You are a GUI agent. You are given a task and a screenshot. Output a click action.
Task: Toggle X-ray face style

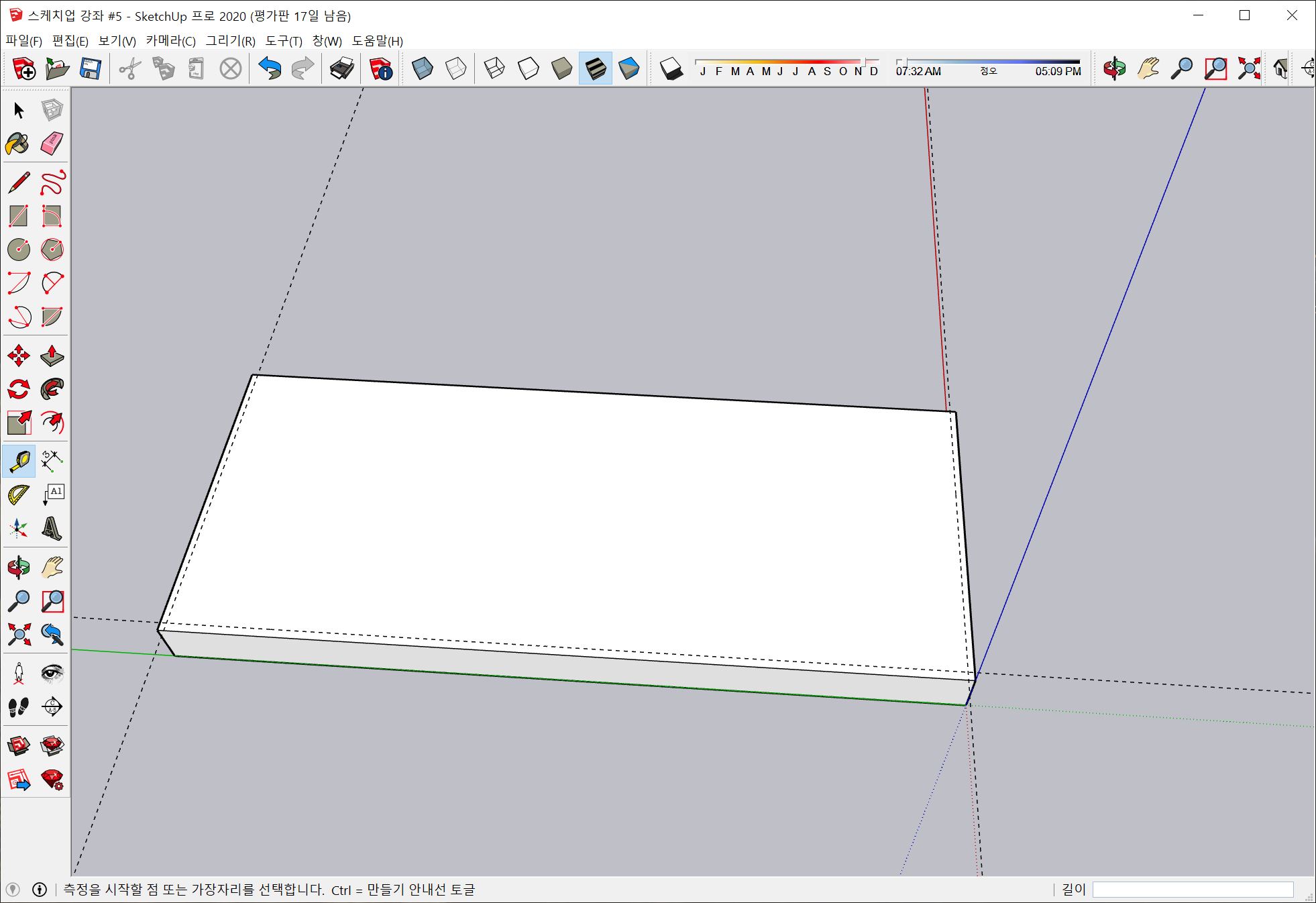[x=422, y=68]
